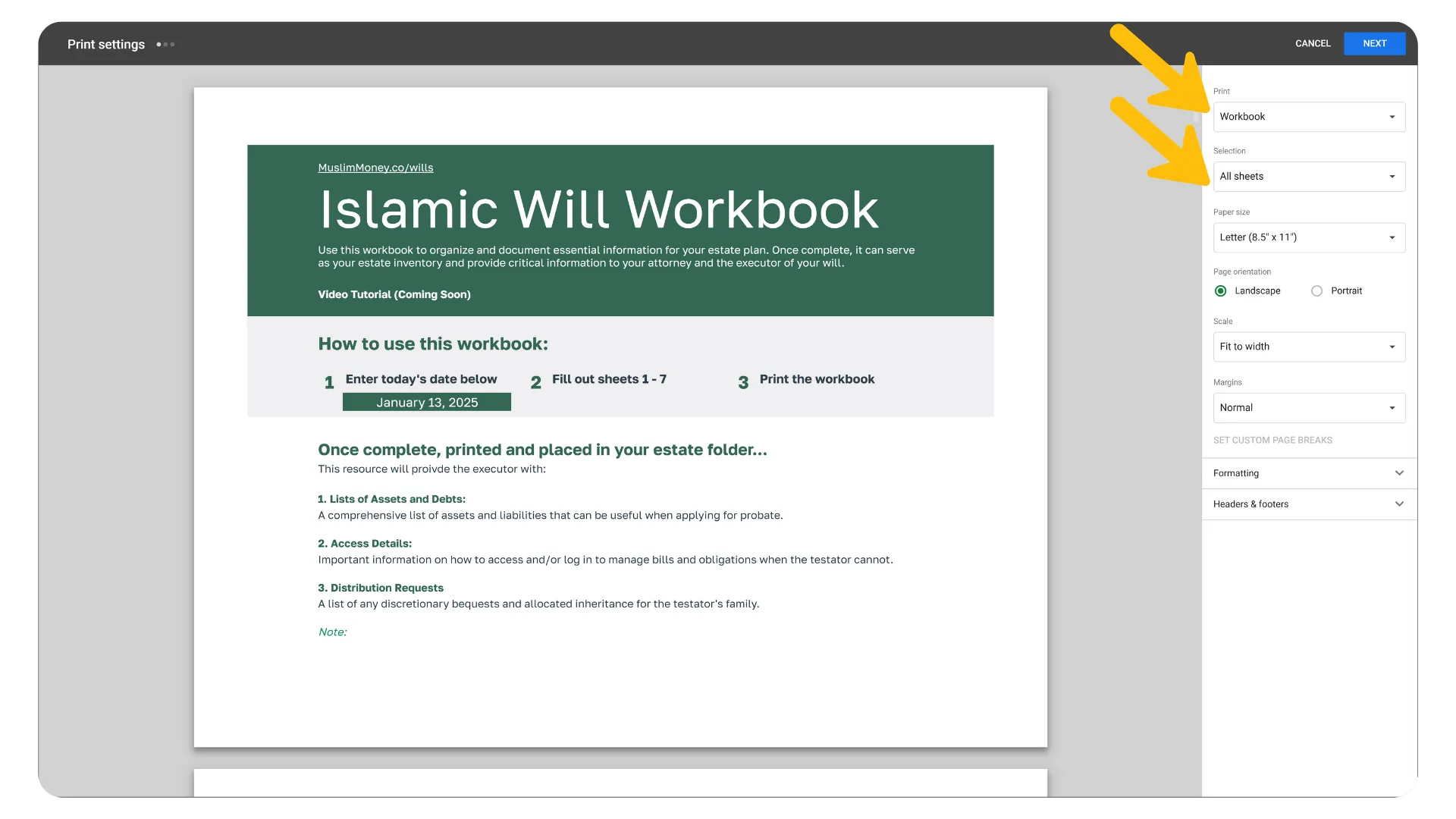This screenshot has width=1456, height=819.
Task: Expand the Formatting section
Action: pos(1309,473)
